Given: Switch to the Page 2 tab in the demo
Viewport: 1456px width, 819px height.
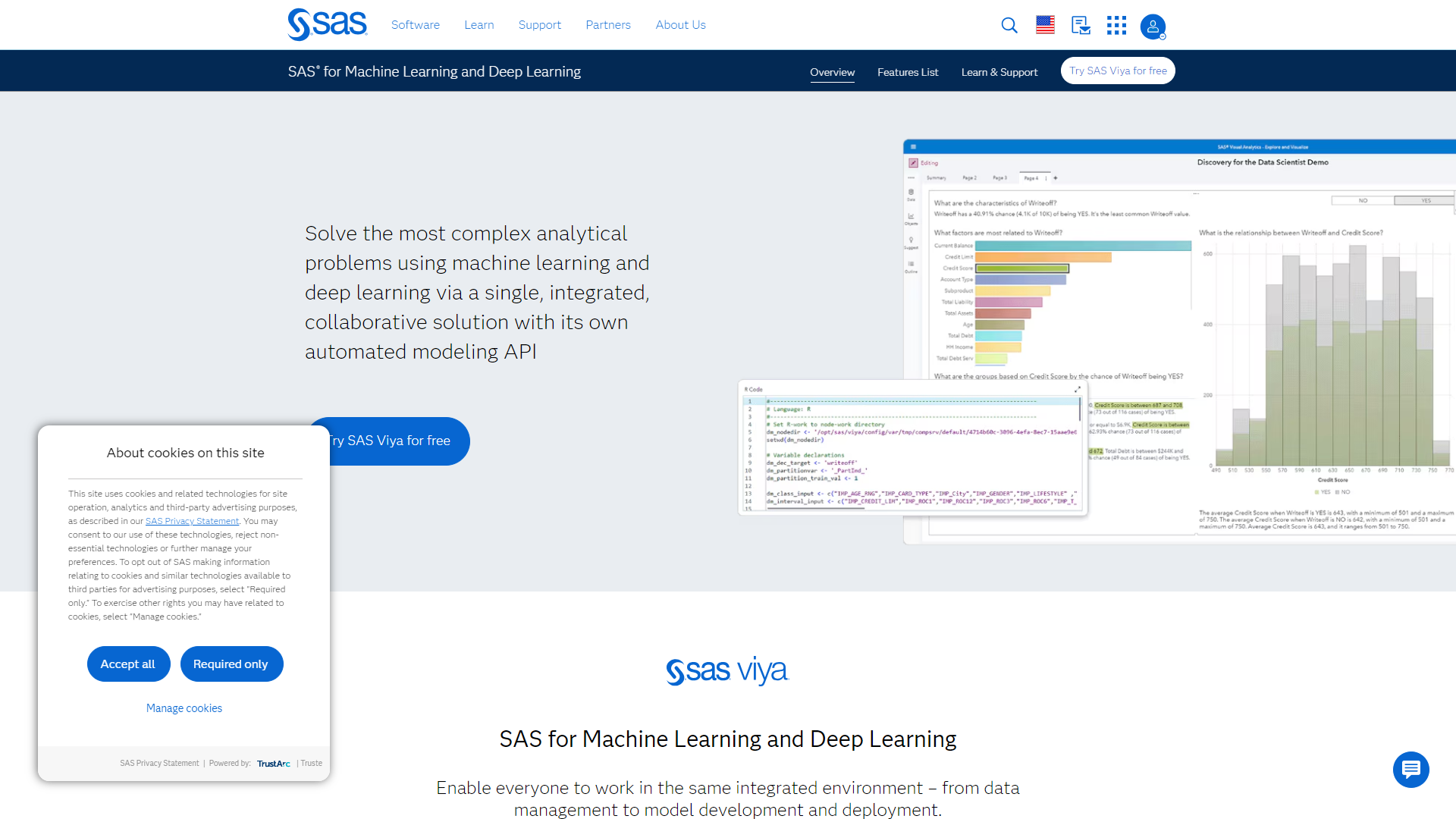Looking at the screenshot, I should tap(970, 177).
